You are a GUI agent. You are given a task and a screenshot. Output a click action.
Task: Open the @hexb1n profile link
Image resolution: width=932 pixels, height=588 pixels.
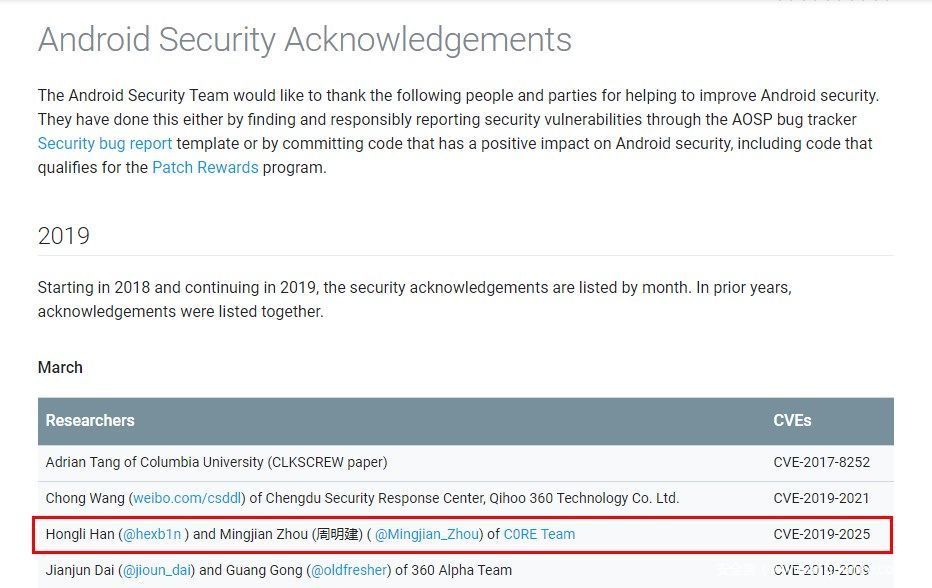pyautogui.click(x=153, y=534)
